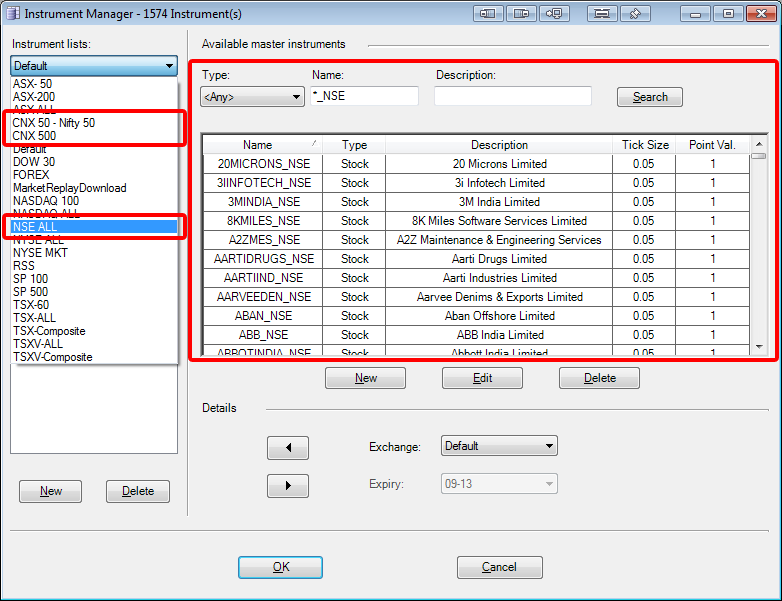Click the Search button
The image size is (782, 601).
[650, 97]
